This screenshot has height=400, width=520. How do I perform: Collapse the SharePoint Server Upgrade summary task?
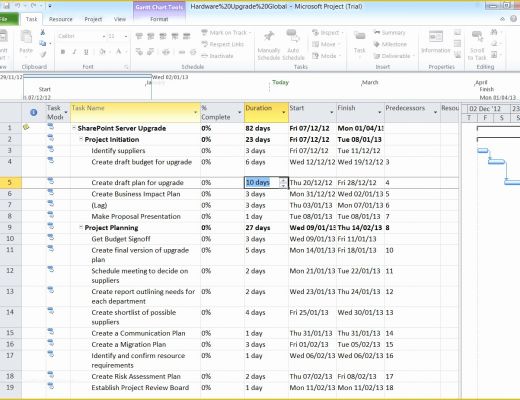tap(74, 128)
